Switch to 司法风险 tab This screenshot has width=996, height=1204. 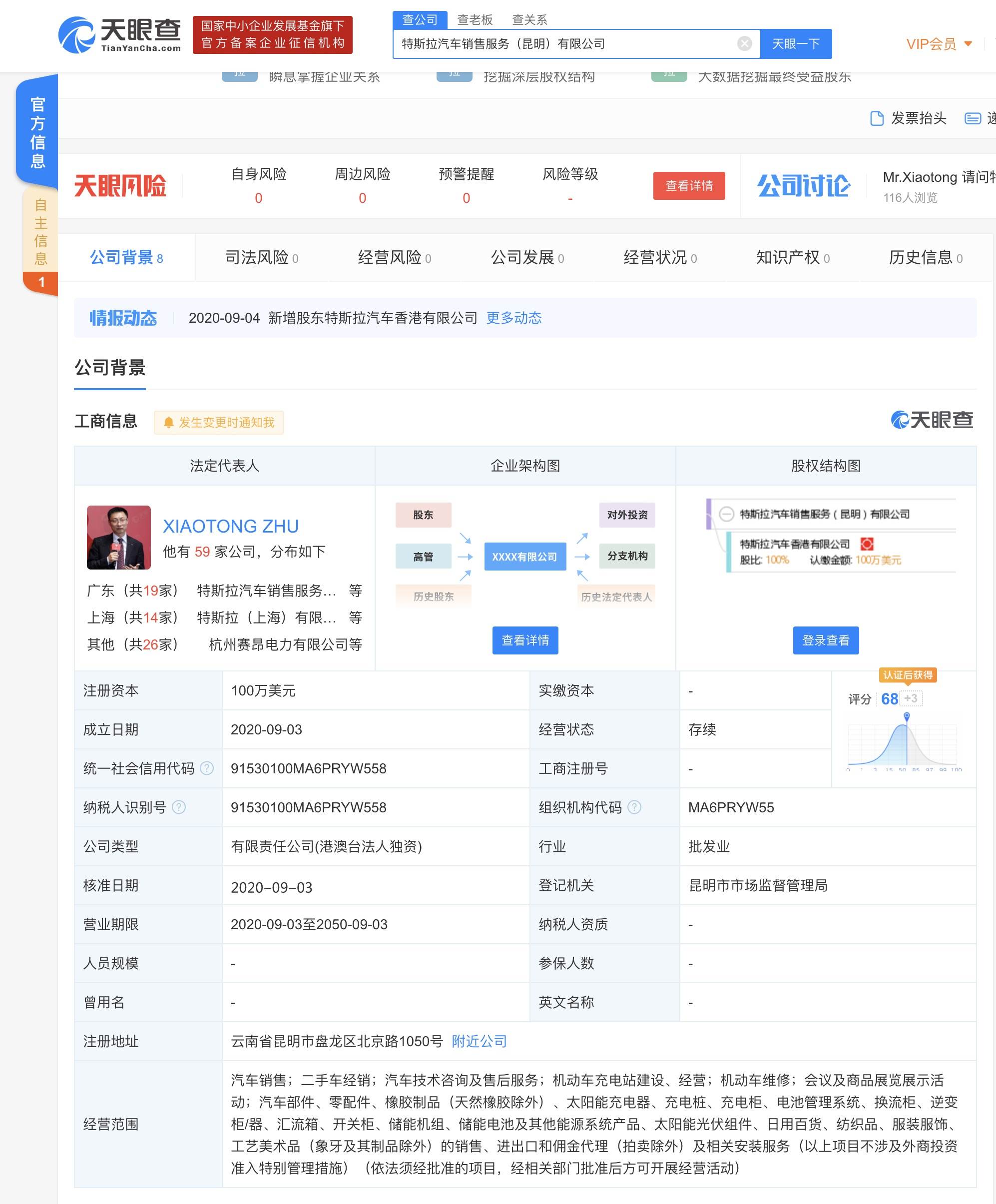261,257
